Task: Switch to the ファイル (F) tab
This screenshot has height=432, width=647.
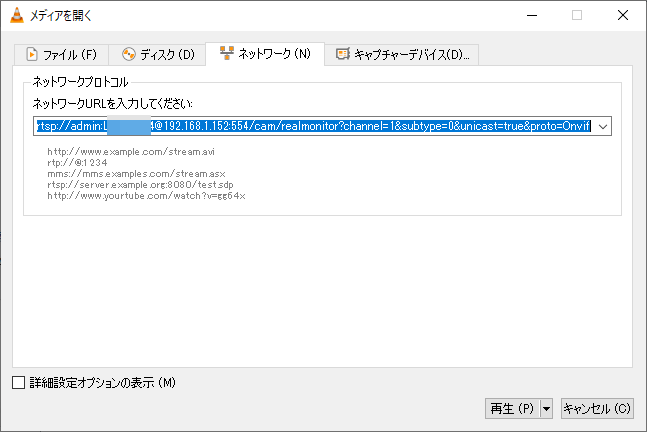Action: pyautogui.click(x=61, y=54)
